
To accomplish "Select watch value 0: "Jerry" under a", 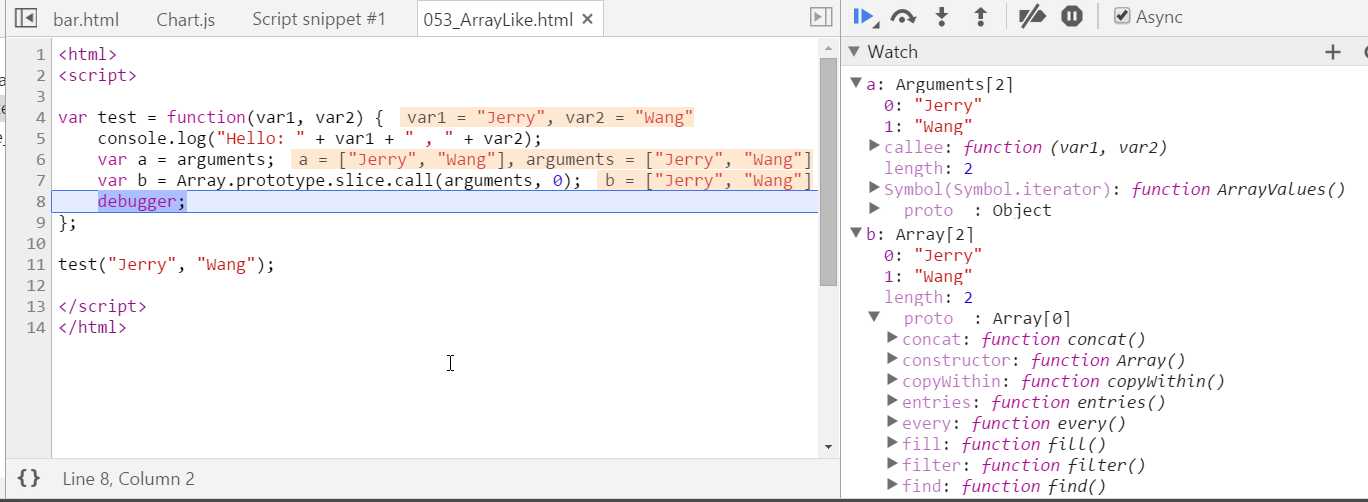I will (x=933, y=105).
